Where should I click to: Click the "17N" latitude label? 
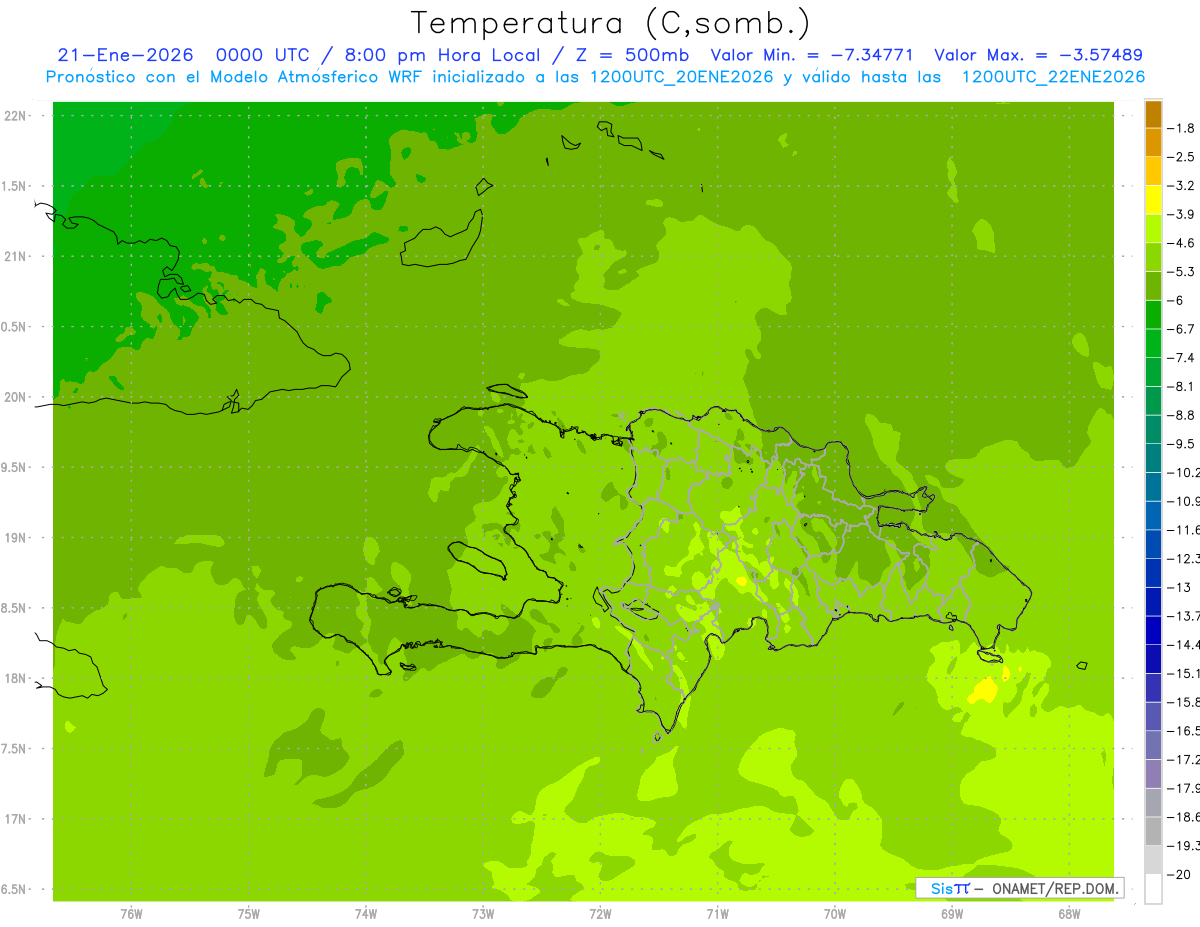point(15,819)
